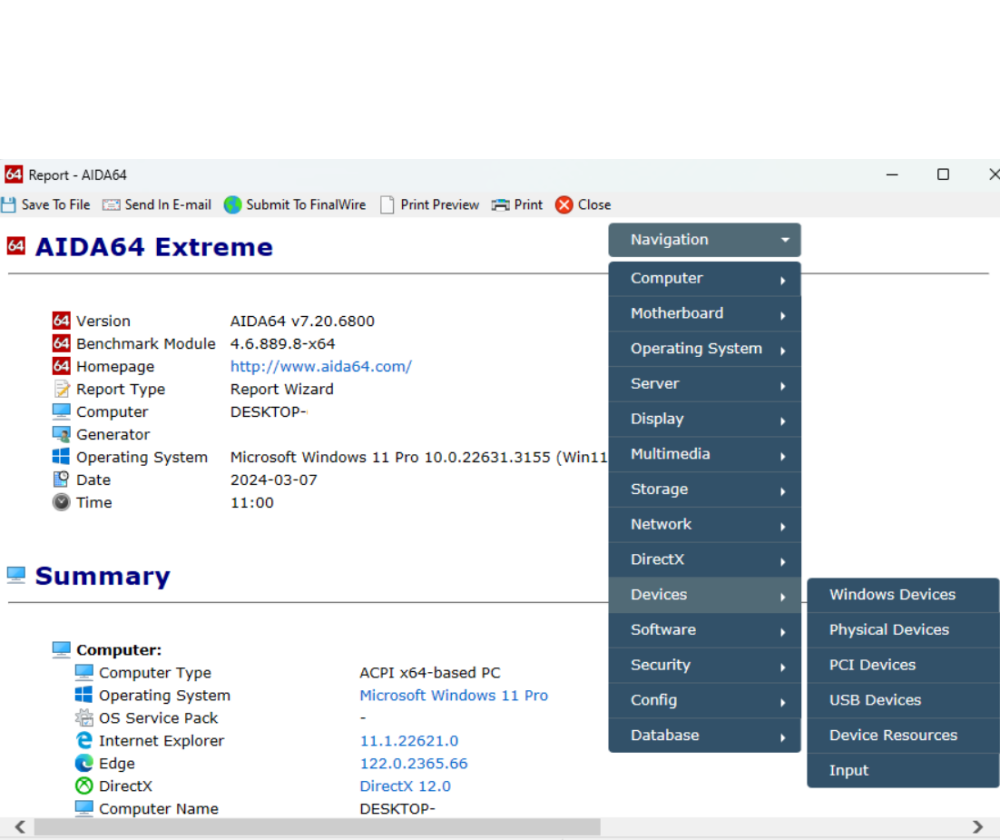
Task: Click the scrollbar right arrow
Action: click(977, 827)
